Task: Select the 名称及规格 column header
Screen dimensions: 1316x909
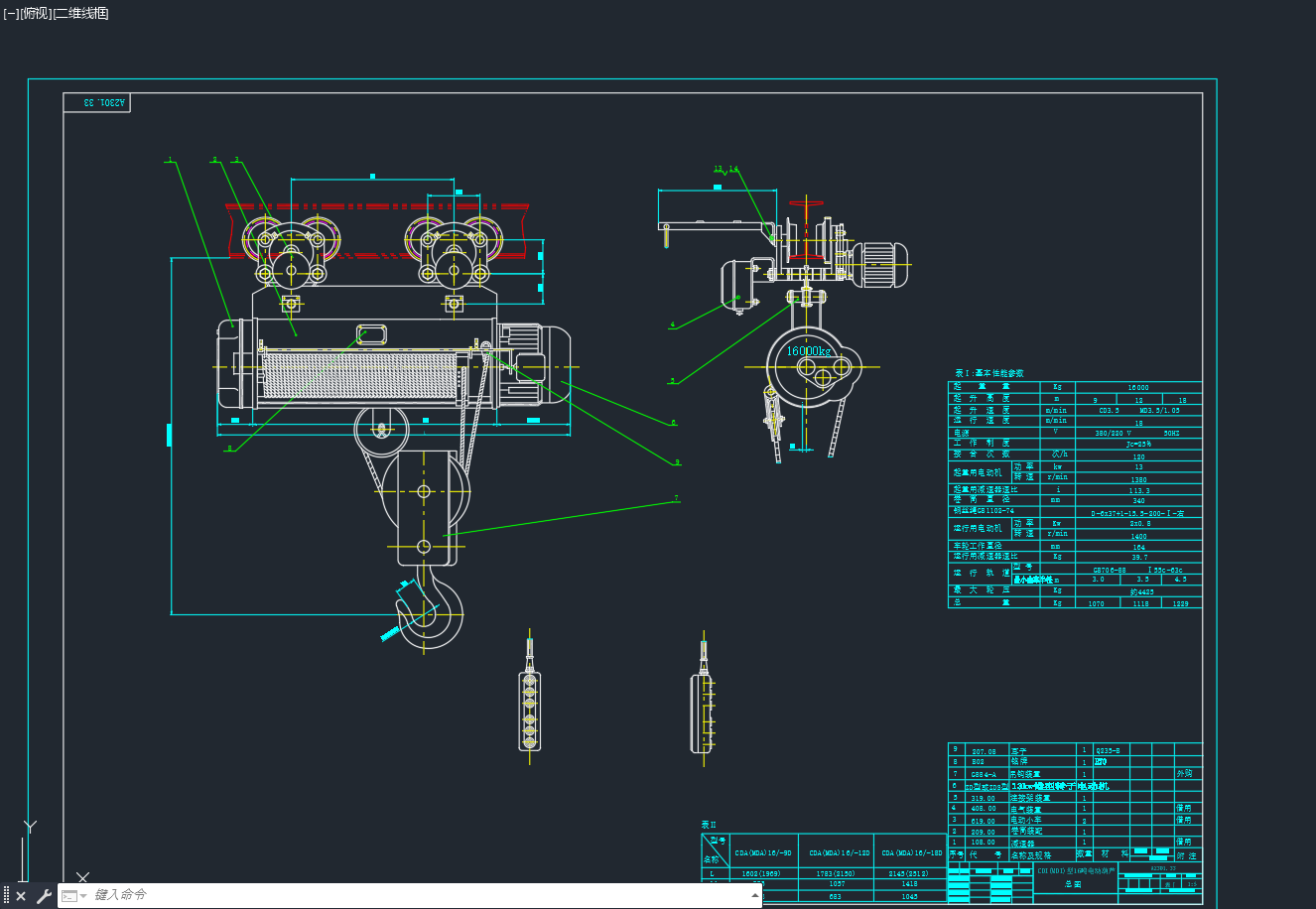Action: (1031, 854)
